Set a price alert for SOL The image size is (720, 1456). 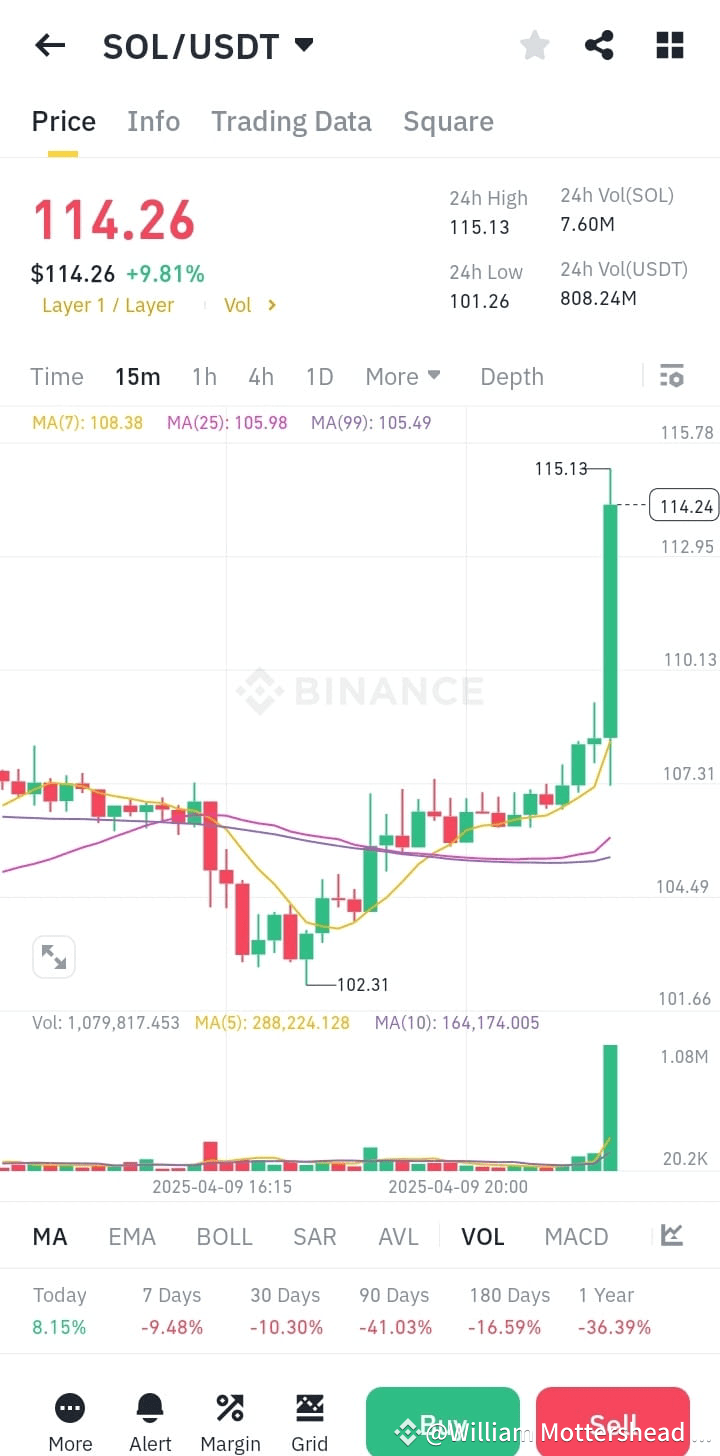149,1414
